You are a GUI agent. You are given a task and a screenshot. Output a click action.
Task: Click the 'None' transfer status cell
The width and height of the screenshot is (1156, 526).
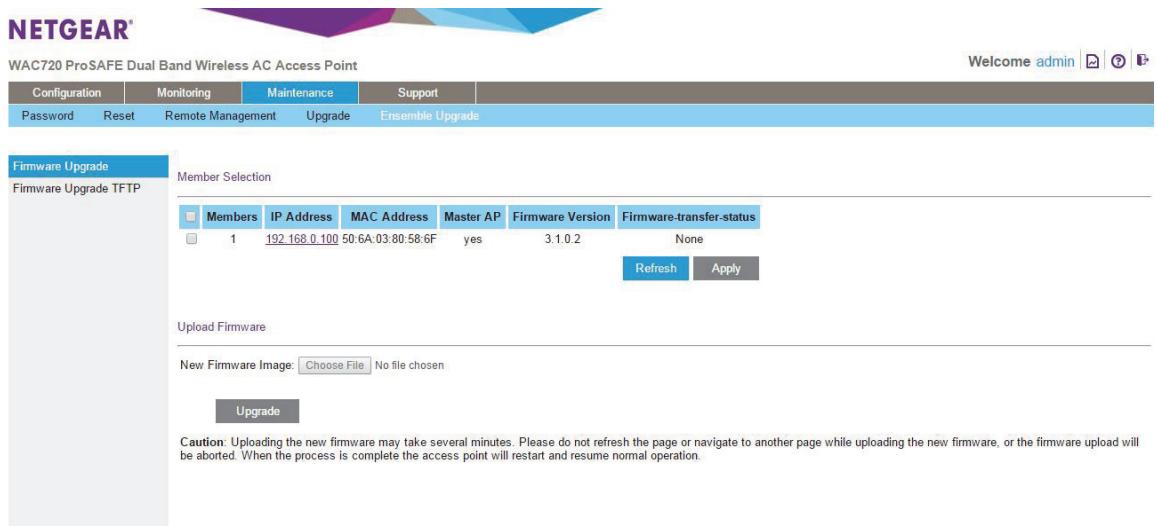689,239
